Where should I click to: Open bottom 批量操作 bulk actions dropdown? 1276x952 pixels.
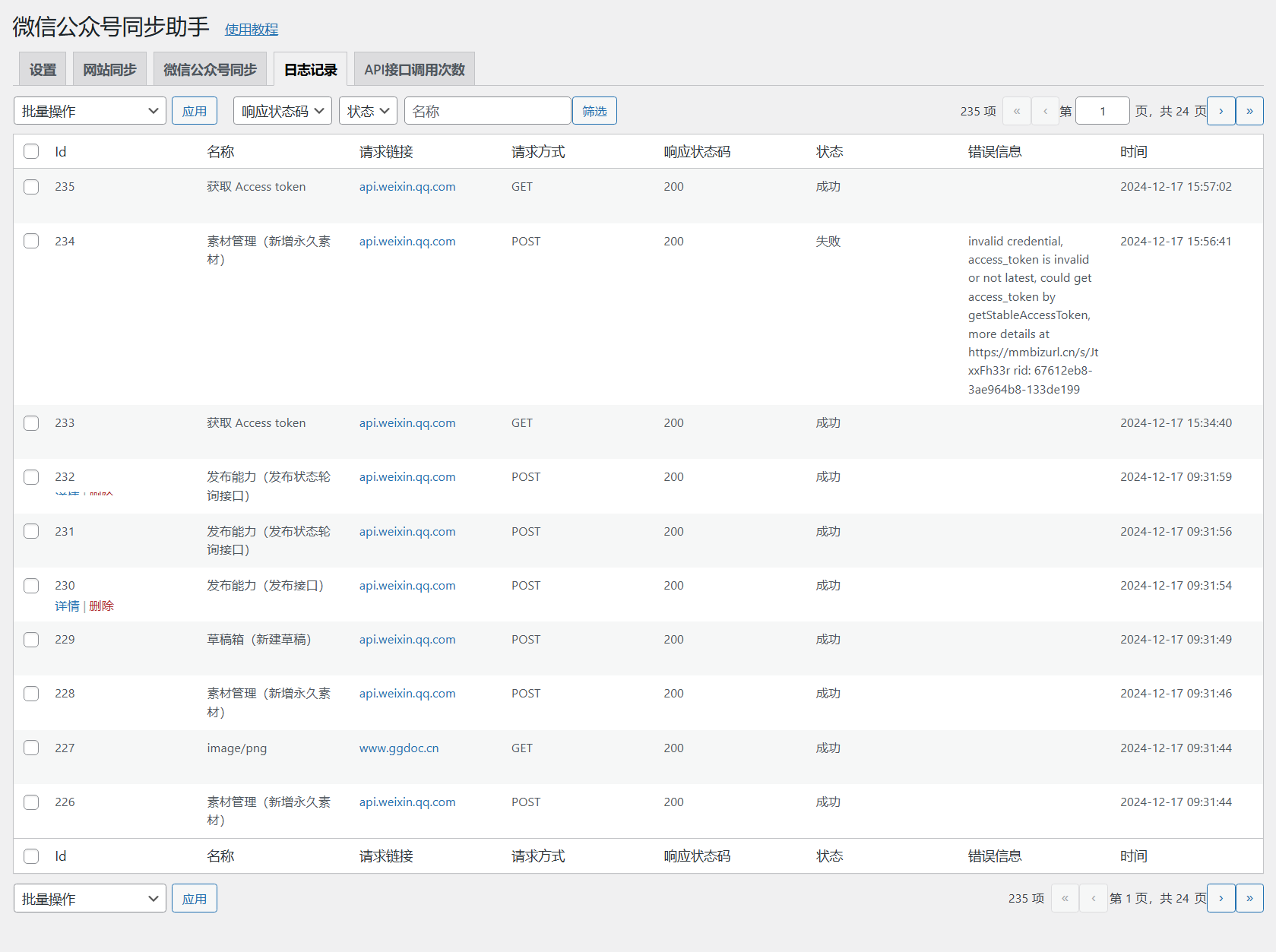(x=90, y=898)
